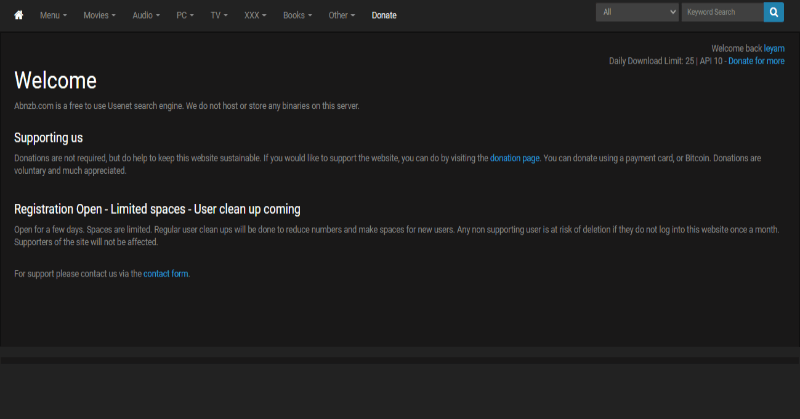Go to Donate in the navbar
The height and width of the screenshot is (419, 800).
(384, 16)
